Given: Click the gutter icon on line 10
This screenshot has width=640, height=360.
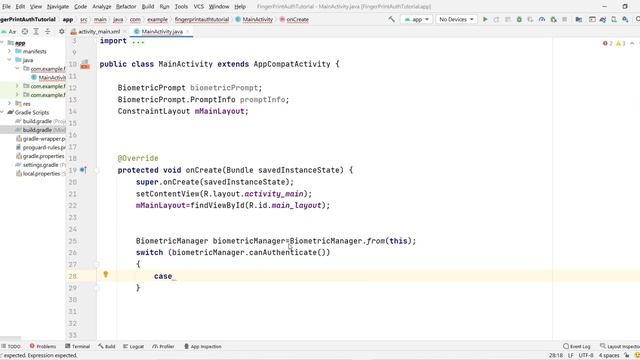Looking at the screenshot, I should tap(85, 64).
